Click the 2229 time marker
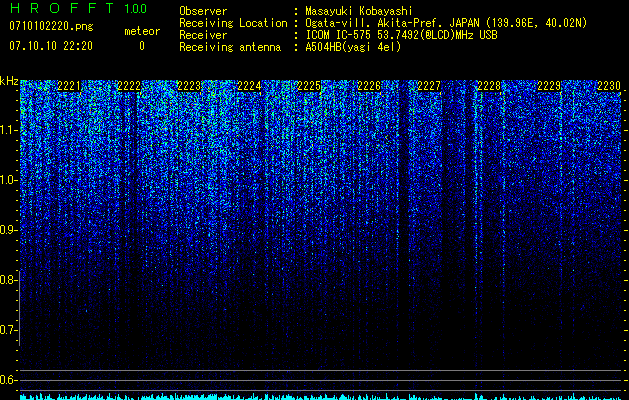Viewport: 629px width, 400px height. [549, 86]
